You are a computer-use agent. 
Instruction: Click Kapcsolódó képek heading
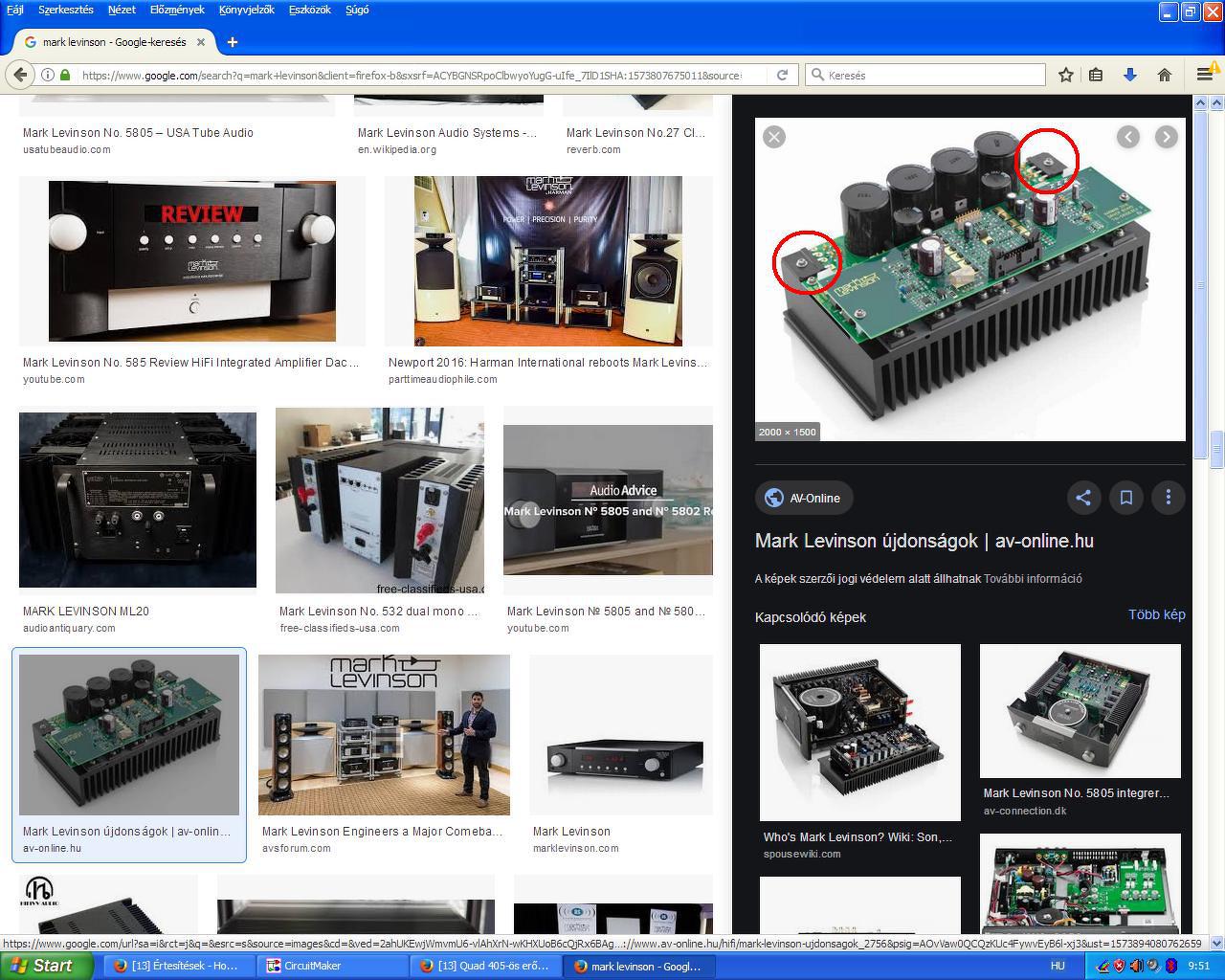(811, 617)
